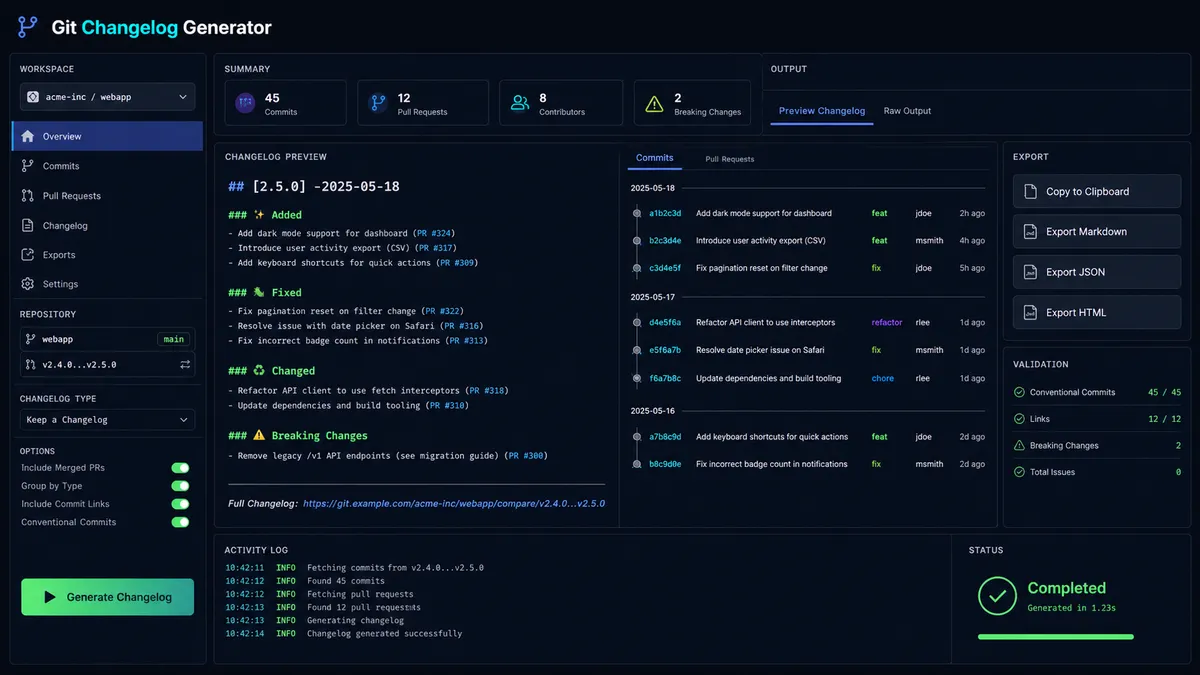
Task: Toggle Group by Type switch
Action: (180, 486)
